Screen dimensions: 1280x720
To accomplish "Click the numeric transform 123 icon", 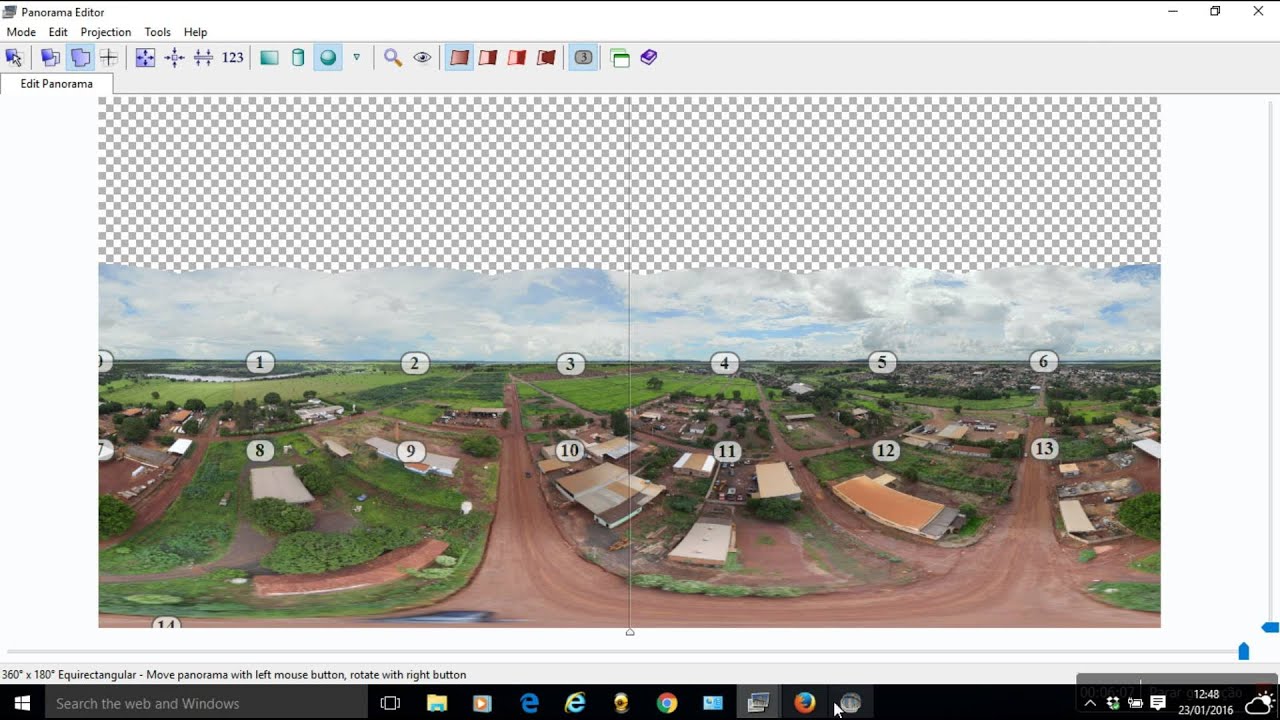I will click(233, 58).
